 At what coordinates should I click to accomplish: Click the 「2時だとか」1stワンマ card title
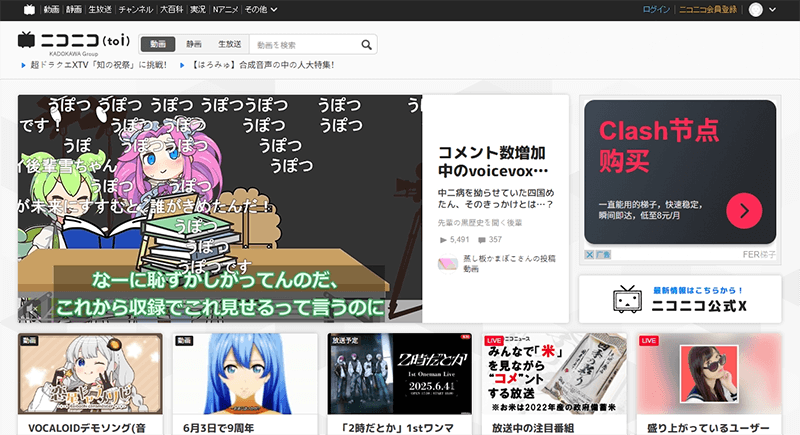pyautogui.click(x=397, y=428)
